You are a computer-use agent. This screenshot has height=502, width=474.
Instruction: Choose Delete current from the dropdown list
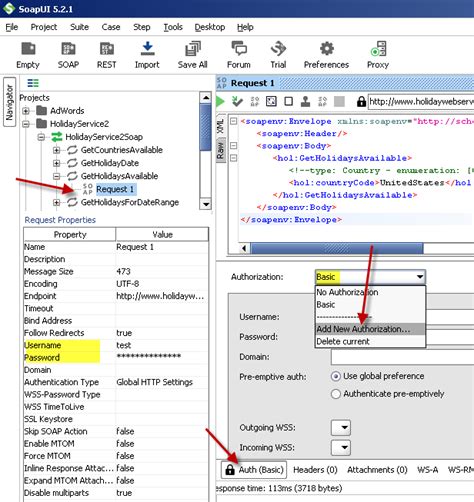370,341
